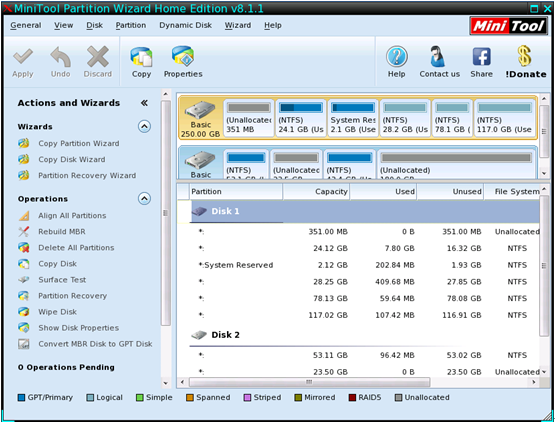Click Convert MBR Disk to GPT Disk text

(x=96, y=344)
